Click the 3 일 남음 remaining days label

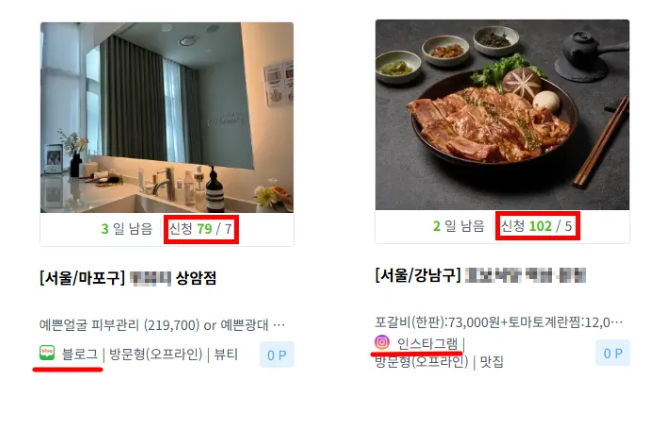coord(127,229)
